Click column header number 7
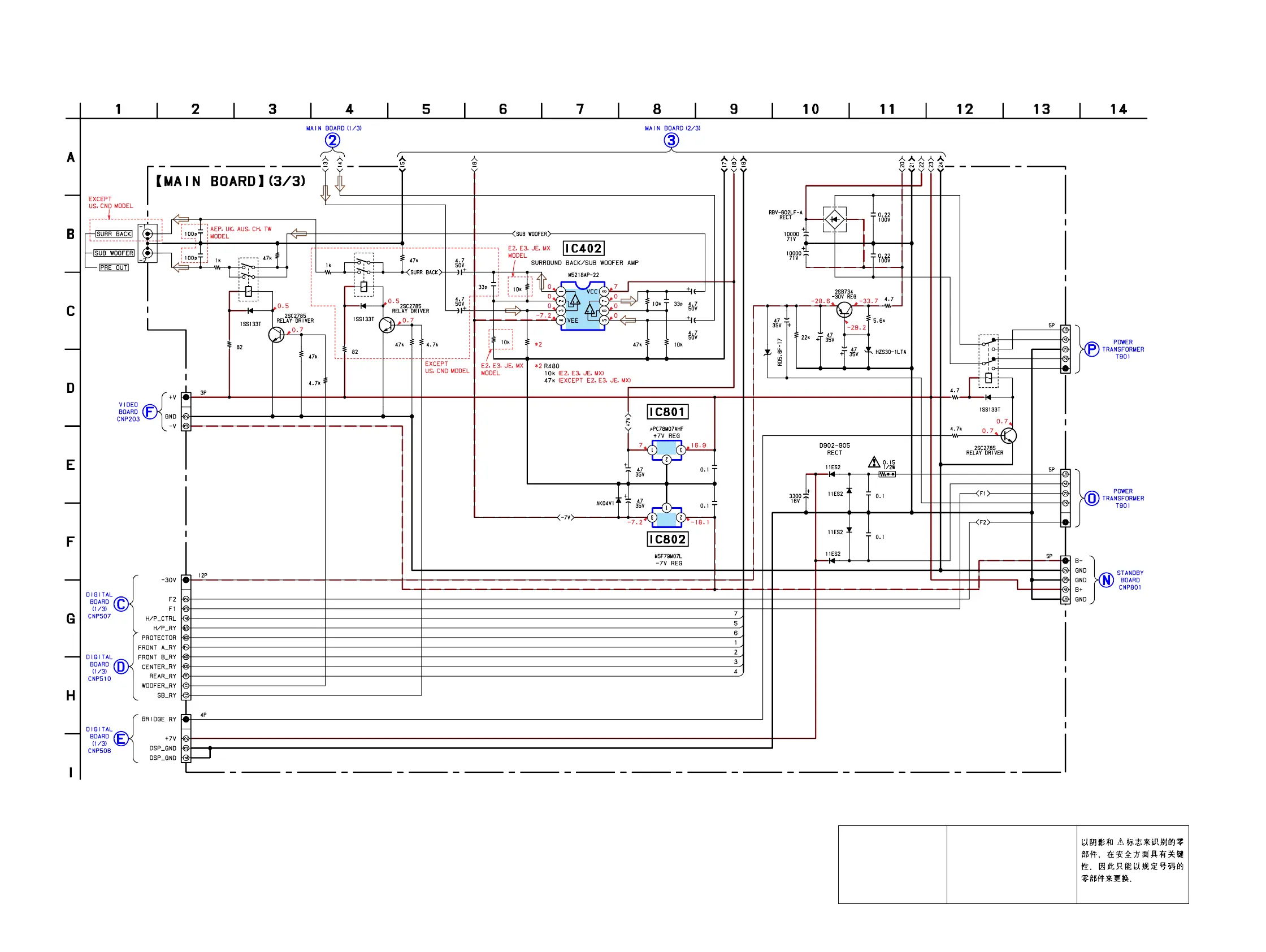This screenshot has width=1266, height=952. (x=580, y=109)
